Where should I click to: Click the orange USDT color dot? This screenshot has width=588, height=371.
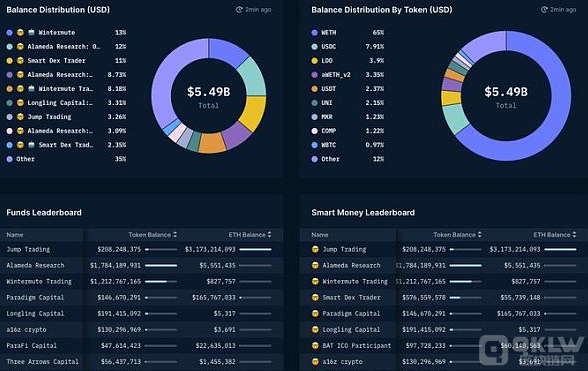tap(315, 89)
